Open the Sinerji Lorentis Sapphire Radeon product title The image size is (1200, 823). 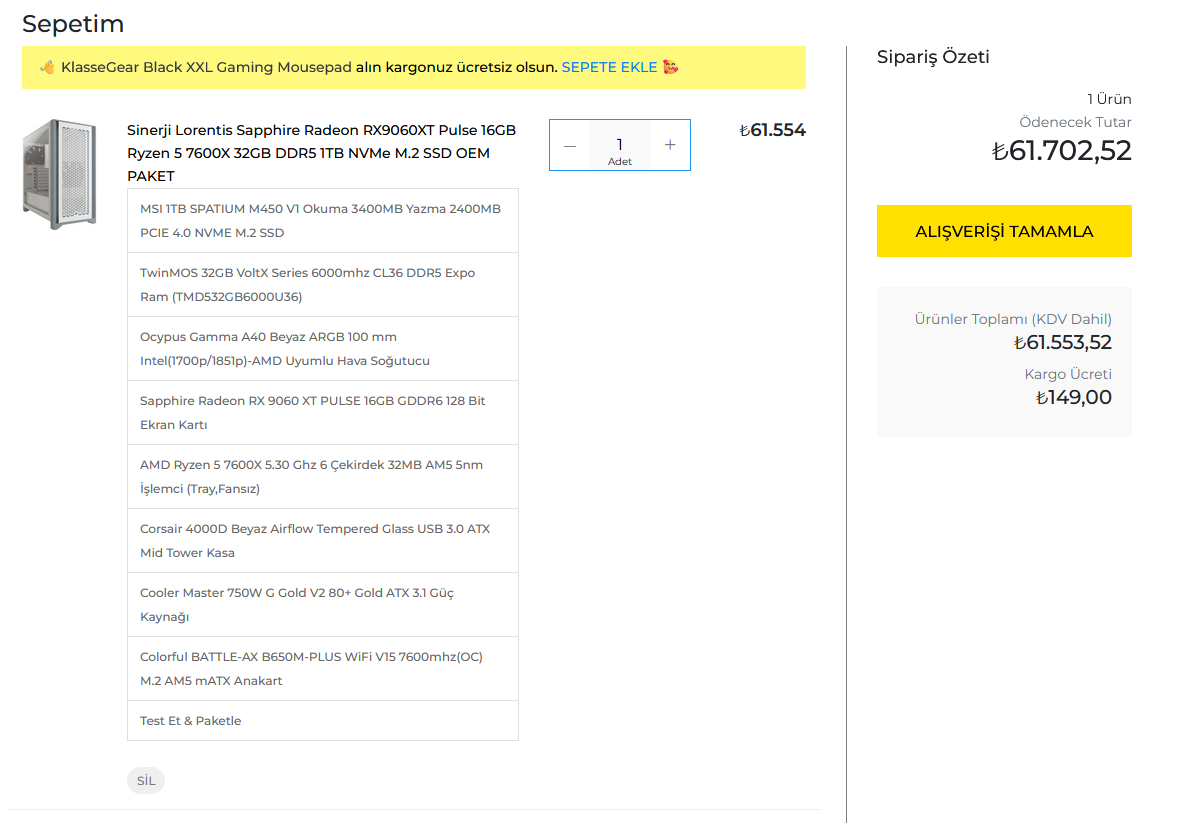322,153
